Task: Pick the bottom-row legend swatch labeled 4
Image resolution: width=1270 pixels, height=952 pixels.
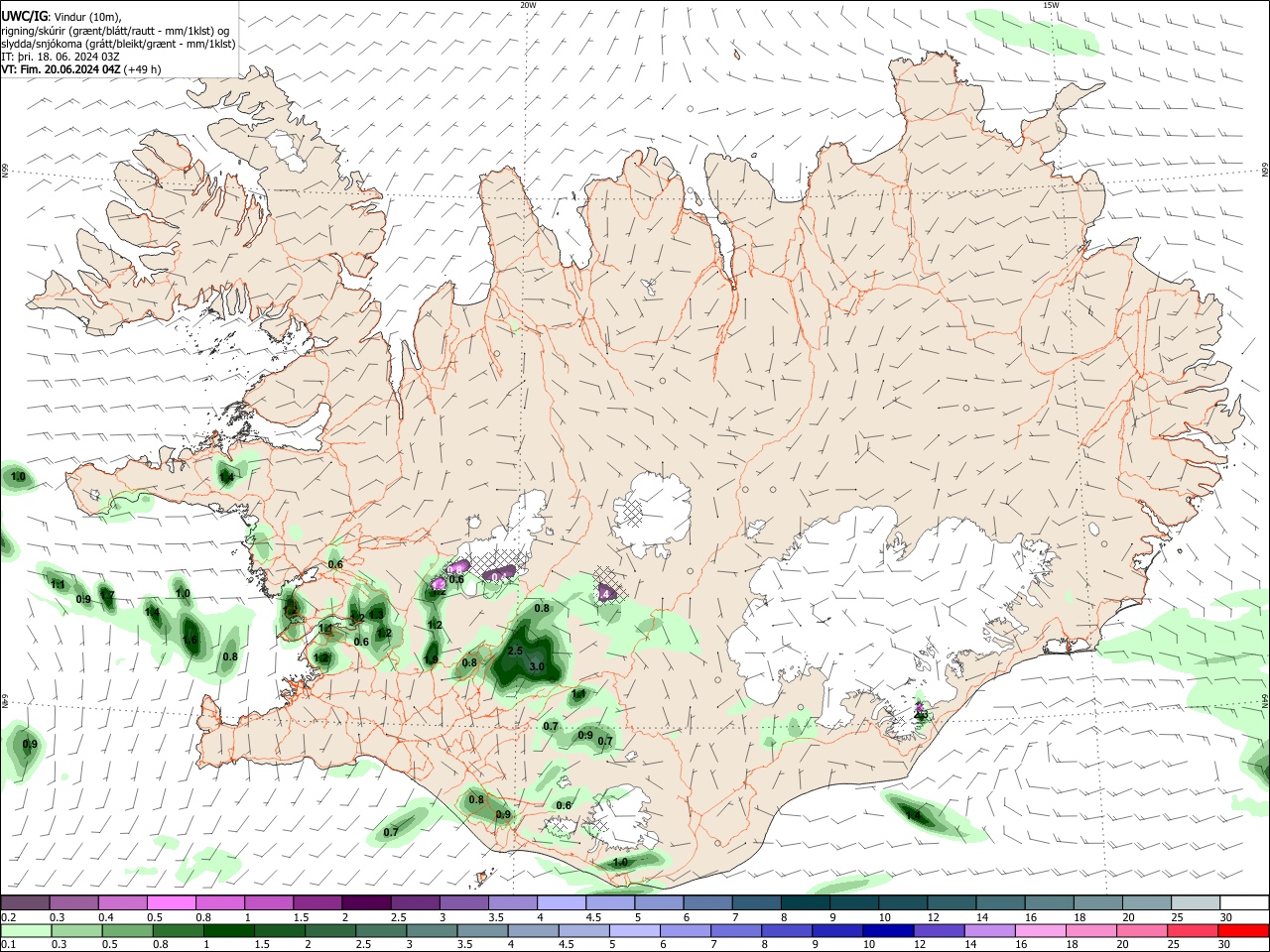Action: tap(533, 930)
